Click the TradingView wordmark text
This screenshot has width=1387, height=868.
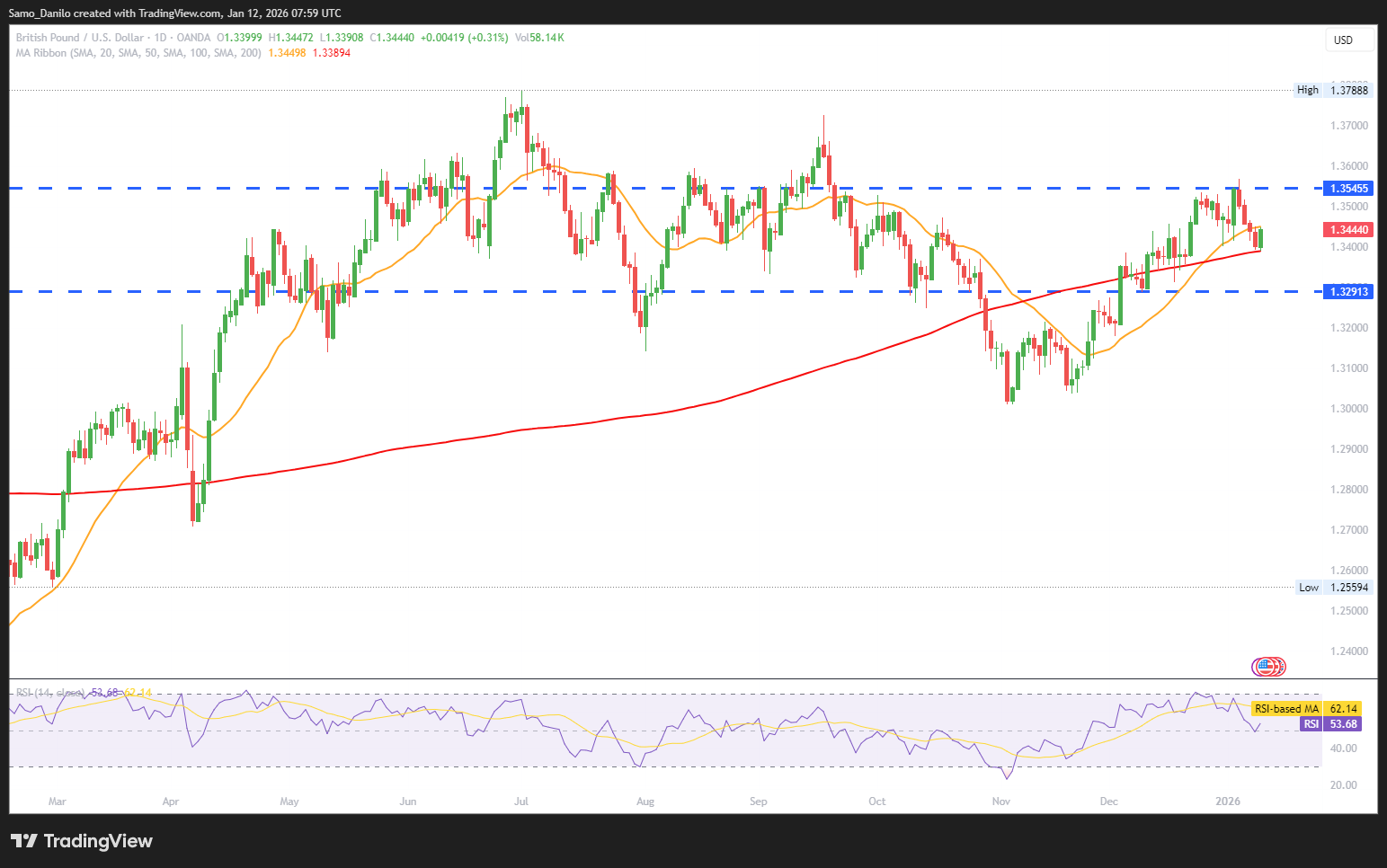(x=98, y=841)
